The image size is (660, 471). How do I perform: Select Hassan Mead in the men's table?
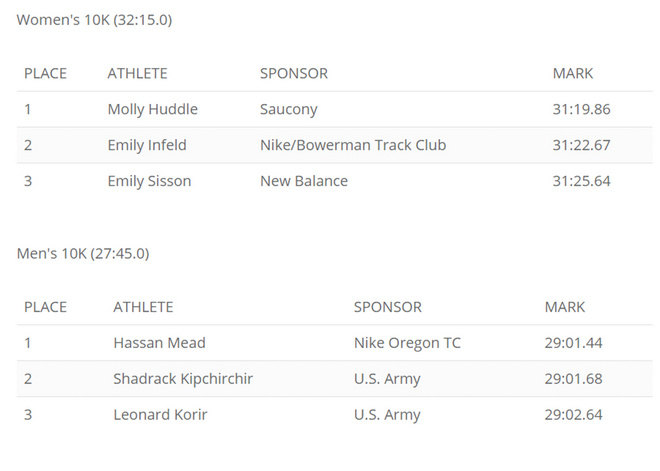click(159, 343)
